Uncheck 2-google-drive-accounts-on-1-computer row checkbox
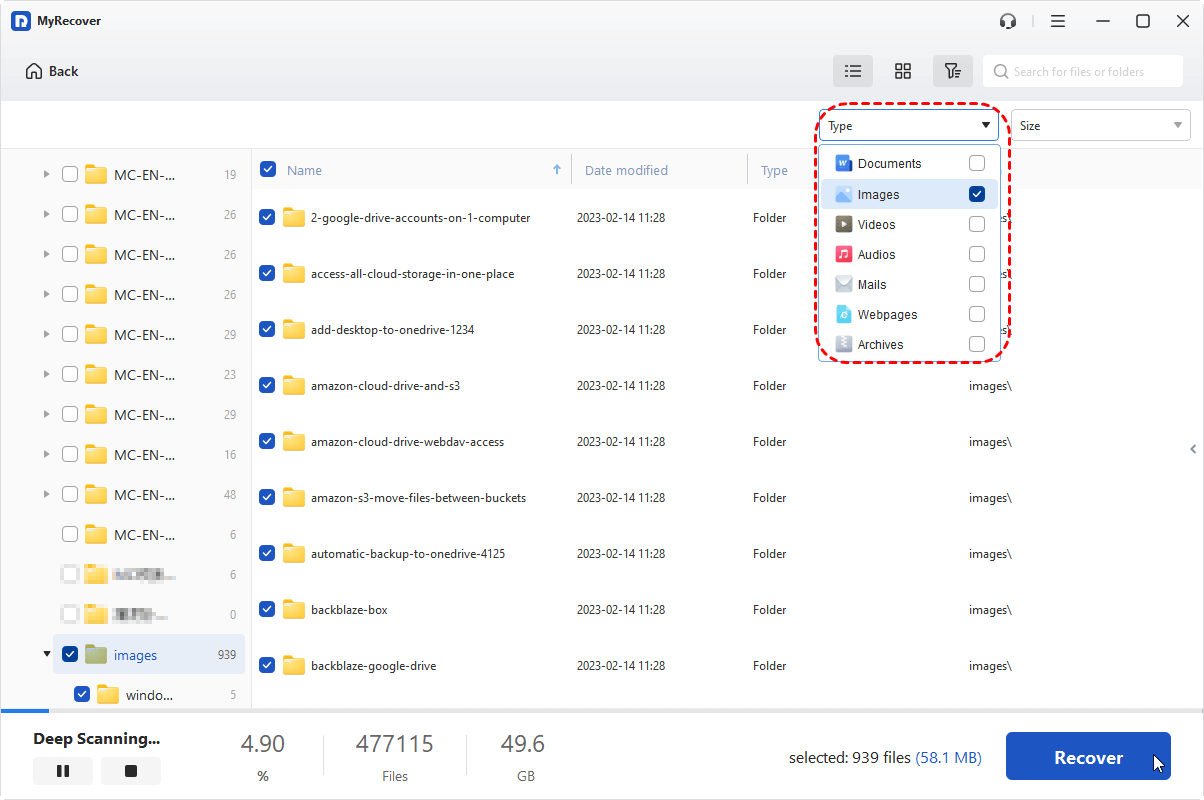 click(x=268, y=217)
